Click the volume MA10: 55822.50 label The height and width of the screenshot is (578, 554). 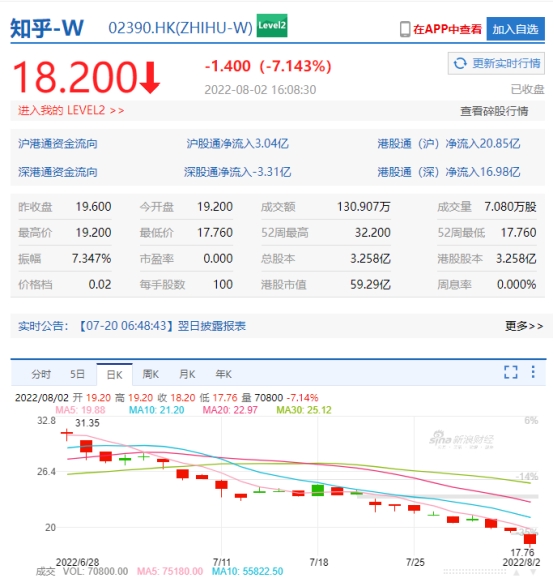(247, 571)
